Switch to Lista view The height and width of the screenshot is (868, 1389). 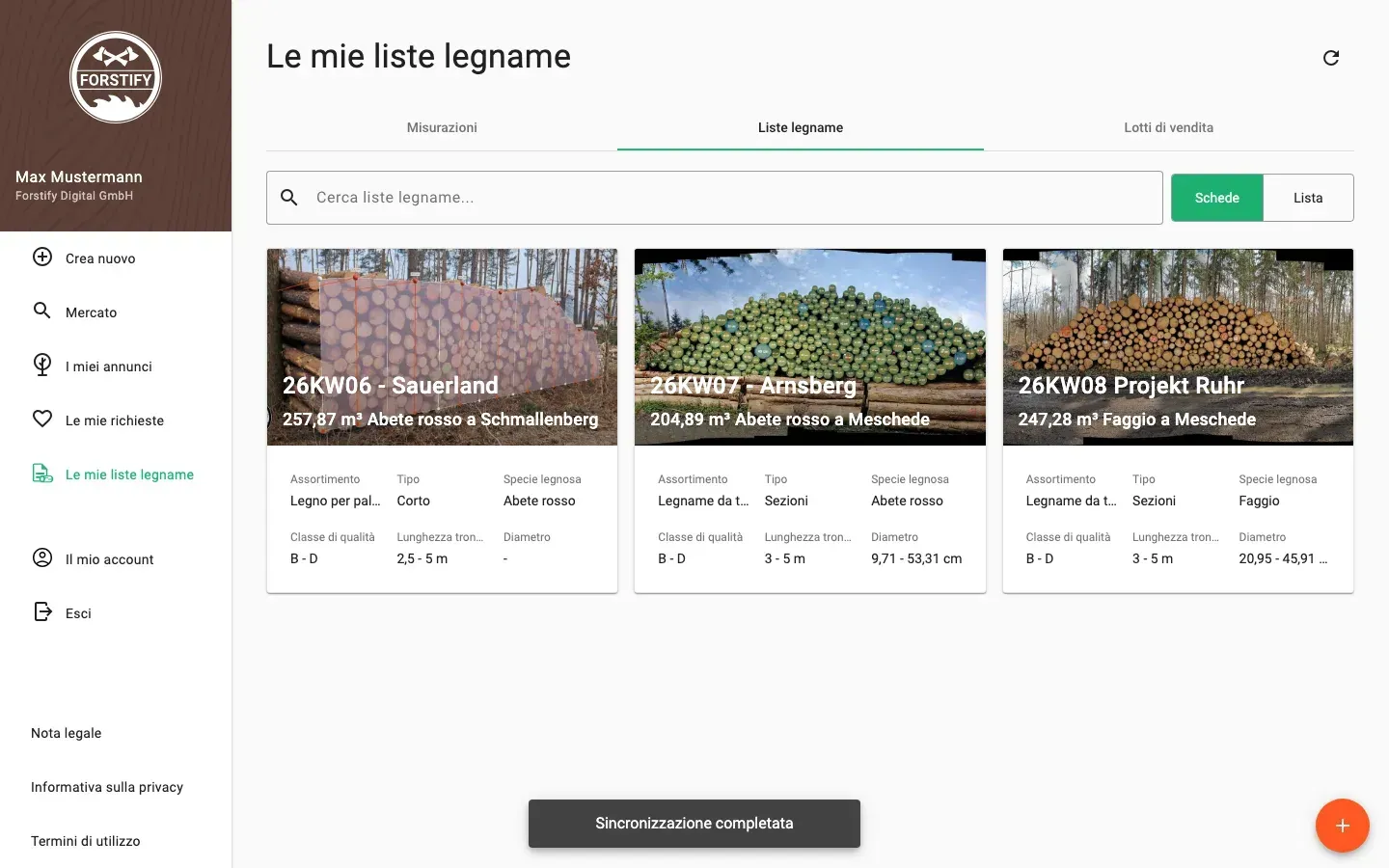tap(1308, 198)
